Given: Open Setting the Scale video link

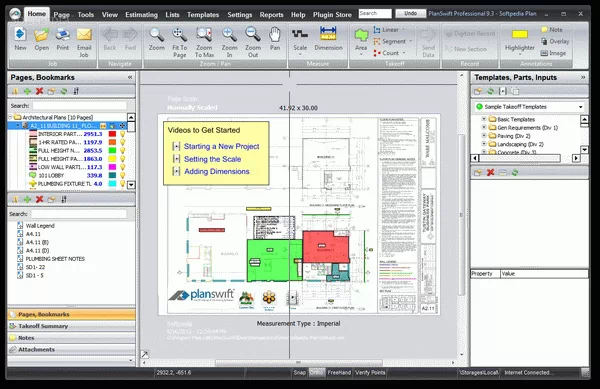Looking at the screenshot, I should pos(212,159).
